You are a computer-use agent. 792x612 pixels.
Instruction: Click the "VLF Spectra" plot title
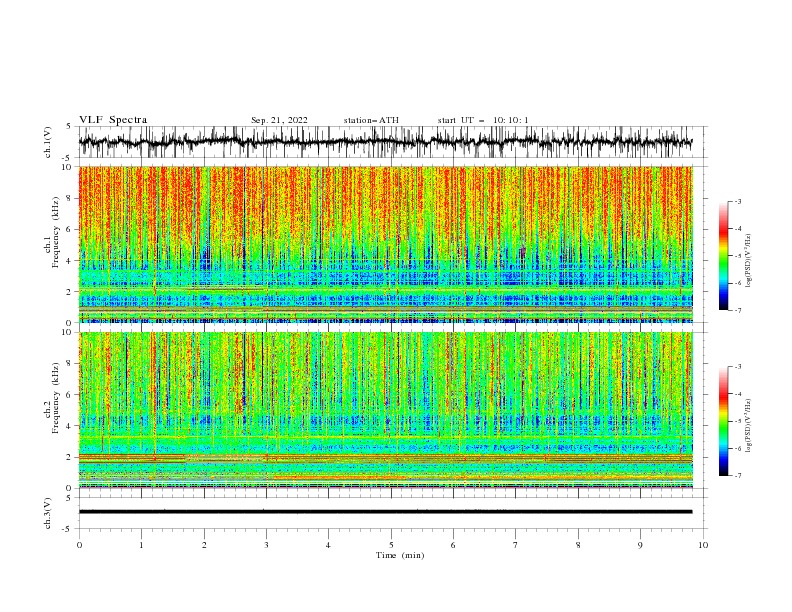point(113,120)
